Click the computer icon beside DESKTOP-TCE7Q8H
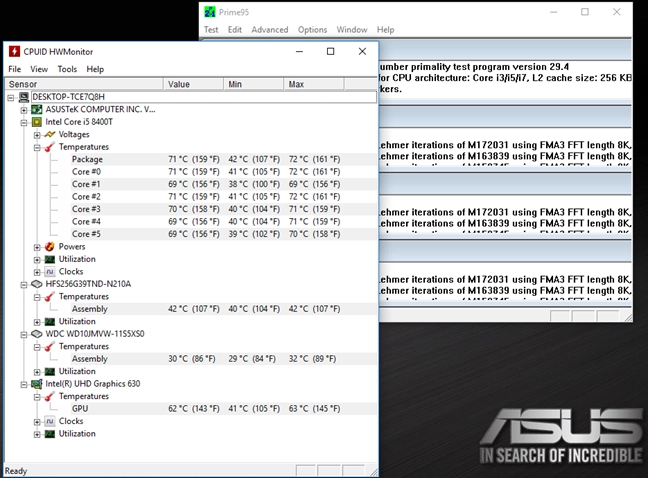 (24, 98)
